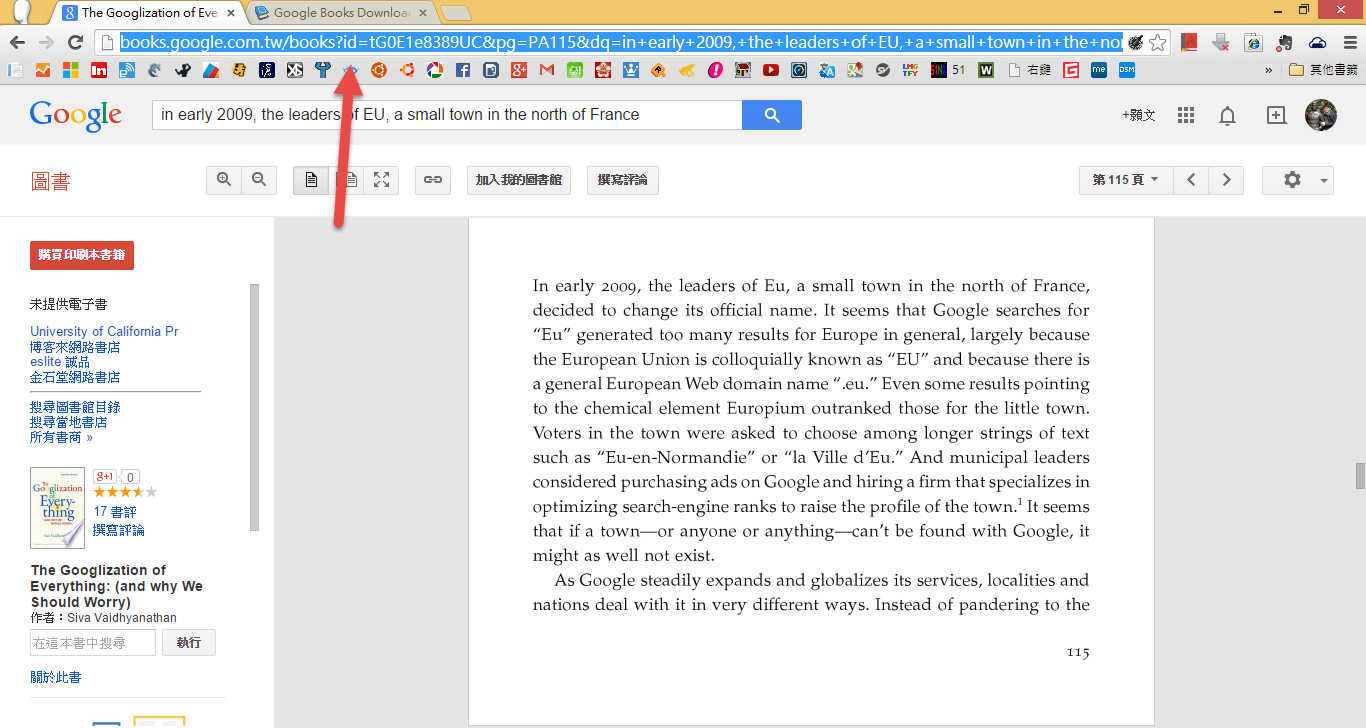Switch to single page view
1366x728 pixels.
(x=311, y=180)
